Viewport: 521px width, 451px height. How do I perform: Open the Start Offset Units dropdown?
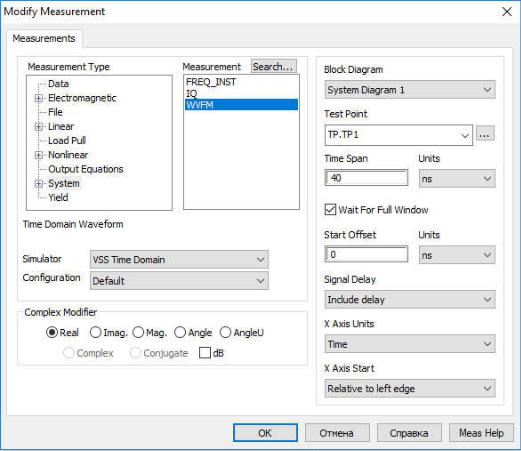pyautogui.click(x=457, y=255)
